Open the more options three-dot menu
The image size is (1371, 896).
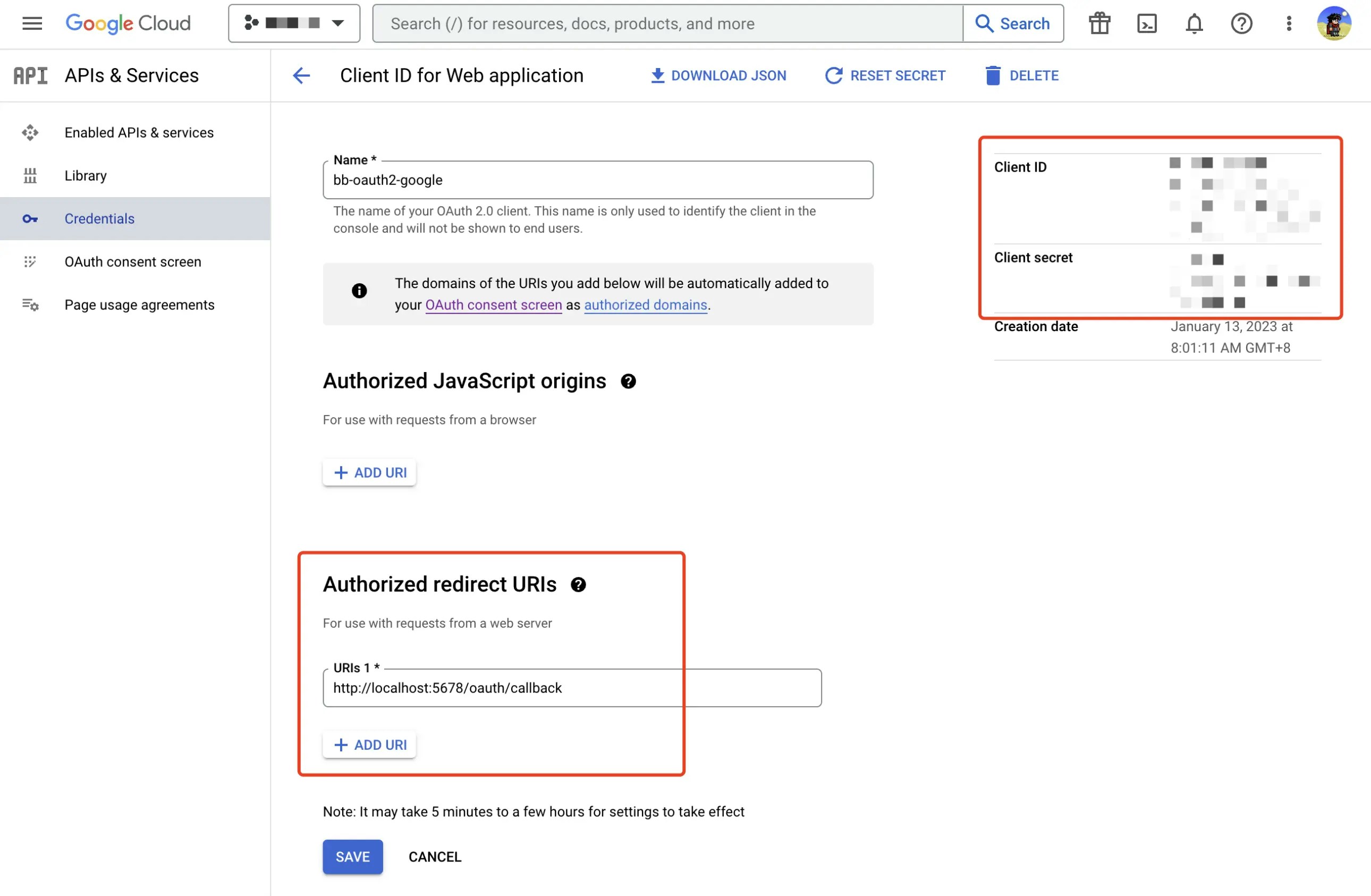tap(1289, 23)
